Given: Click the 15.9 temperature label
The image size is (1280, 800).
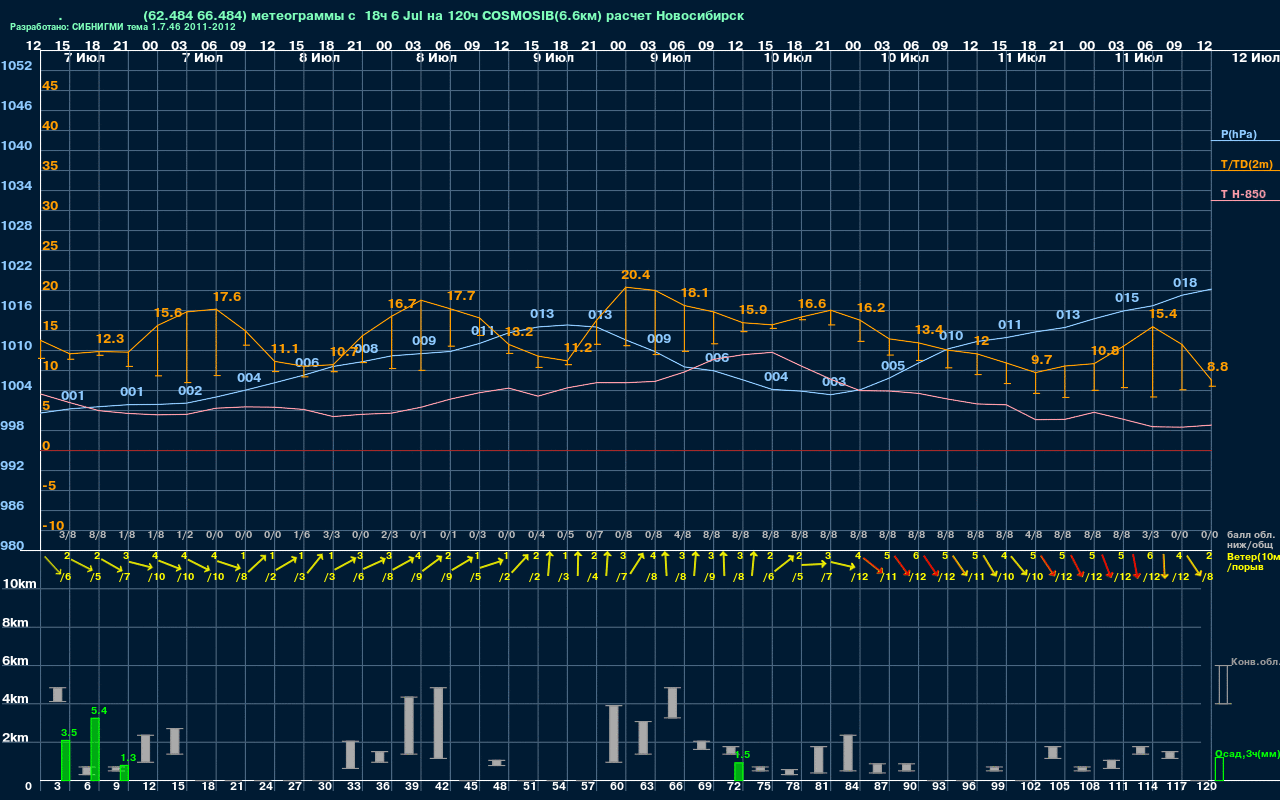Looking at the screenshot, I should point(753,310).
